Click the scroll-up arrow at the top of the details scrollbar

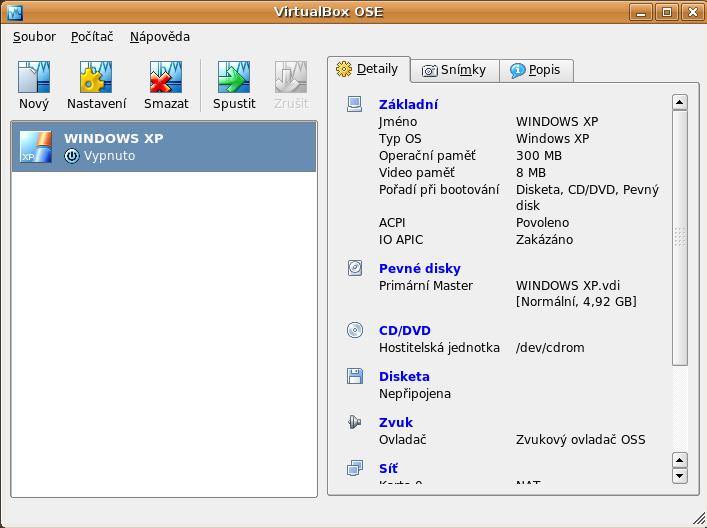[679, 102]
